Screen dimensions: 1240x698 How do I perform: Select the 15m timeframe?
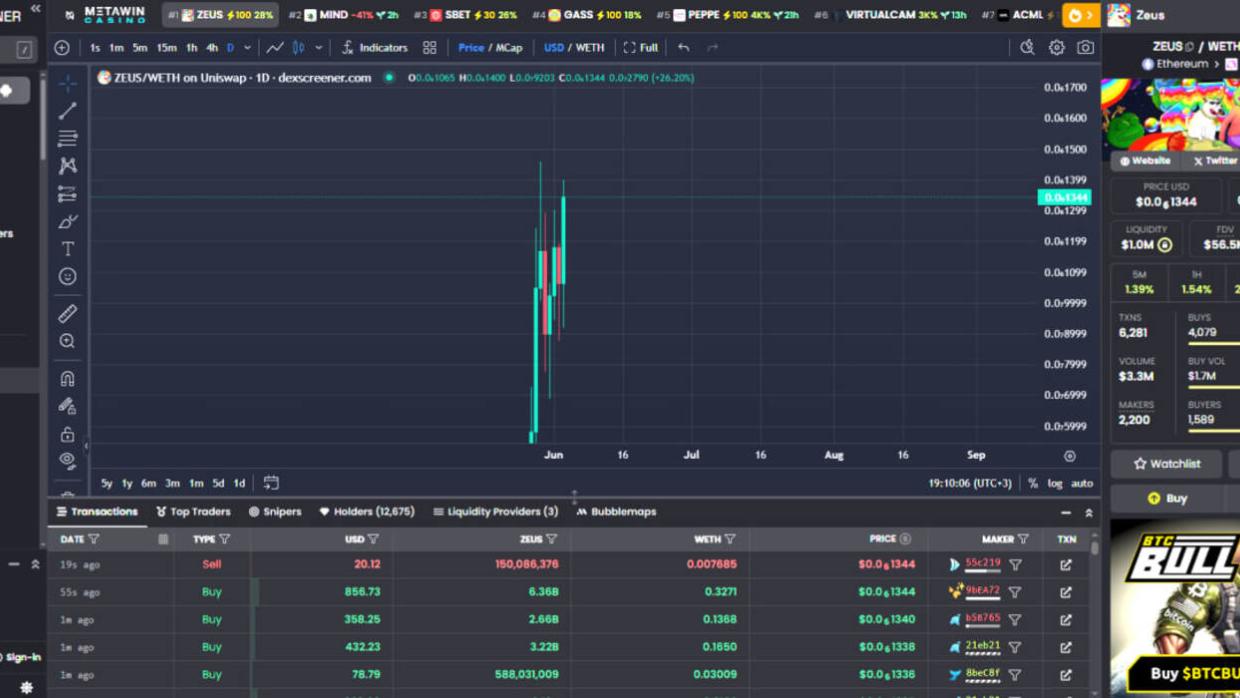[166, 47]
